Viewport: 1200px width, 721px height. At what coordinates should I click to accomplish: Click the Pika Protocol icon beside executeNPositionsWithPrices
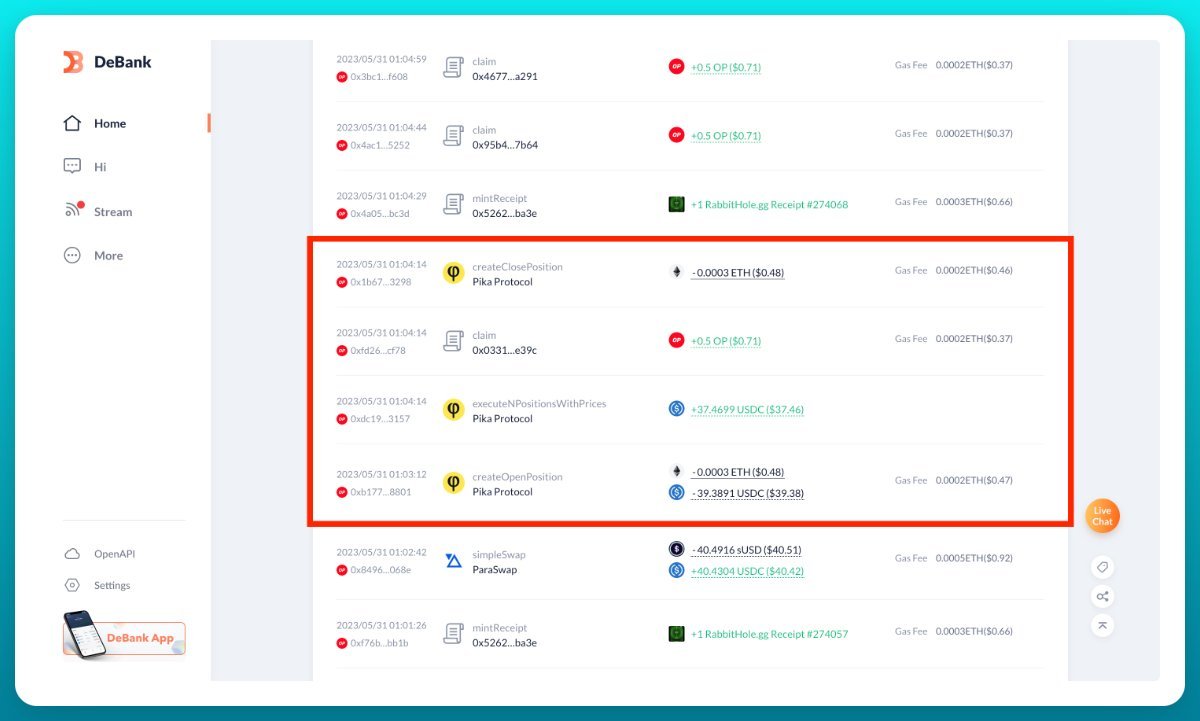(x=453, y=410)
